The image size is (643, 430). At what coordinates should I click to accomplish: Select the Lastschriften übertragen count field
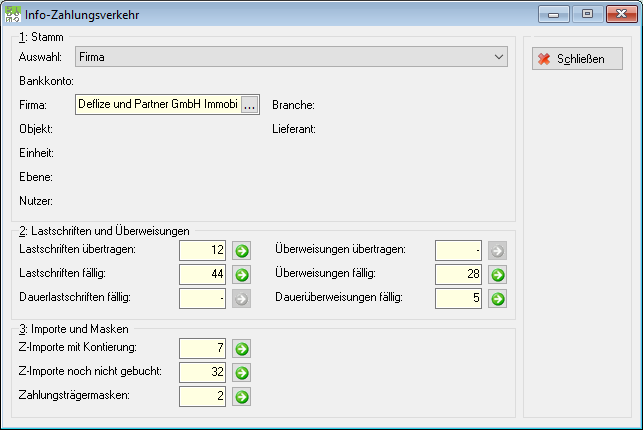coord(203,250)
